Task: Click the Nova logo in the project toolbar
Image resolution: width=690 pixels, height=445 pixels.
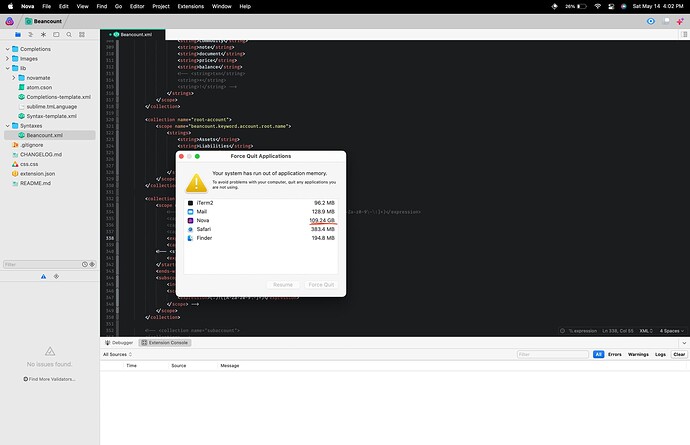Action: [9, 21]
